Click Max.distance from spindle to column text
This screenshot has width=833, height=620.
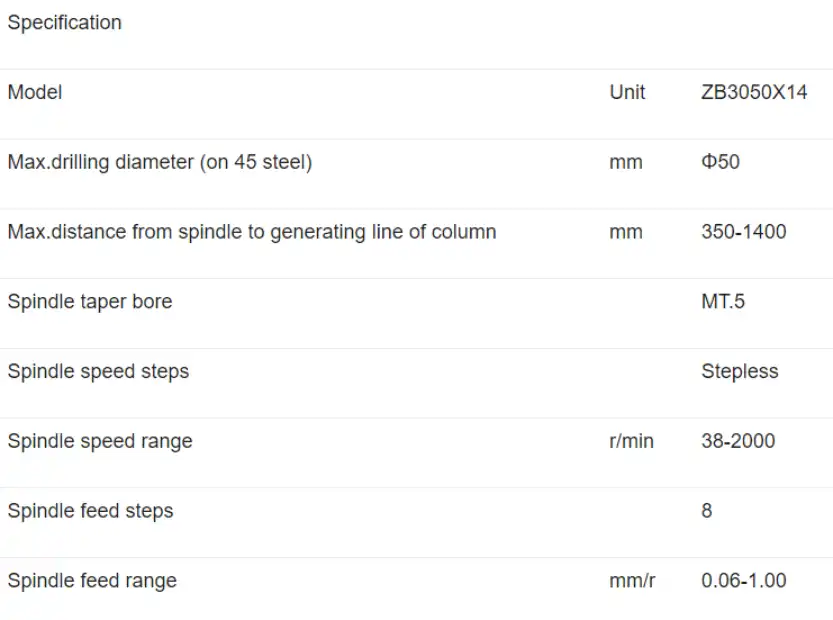coord(252,232)
